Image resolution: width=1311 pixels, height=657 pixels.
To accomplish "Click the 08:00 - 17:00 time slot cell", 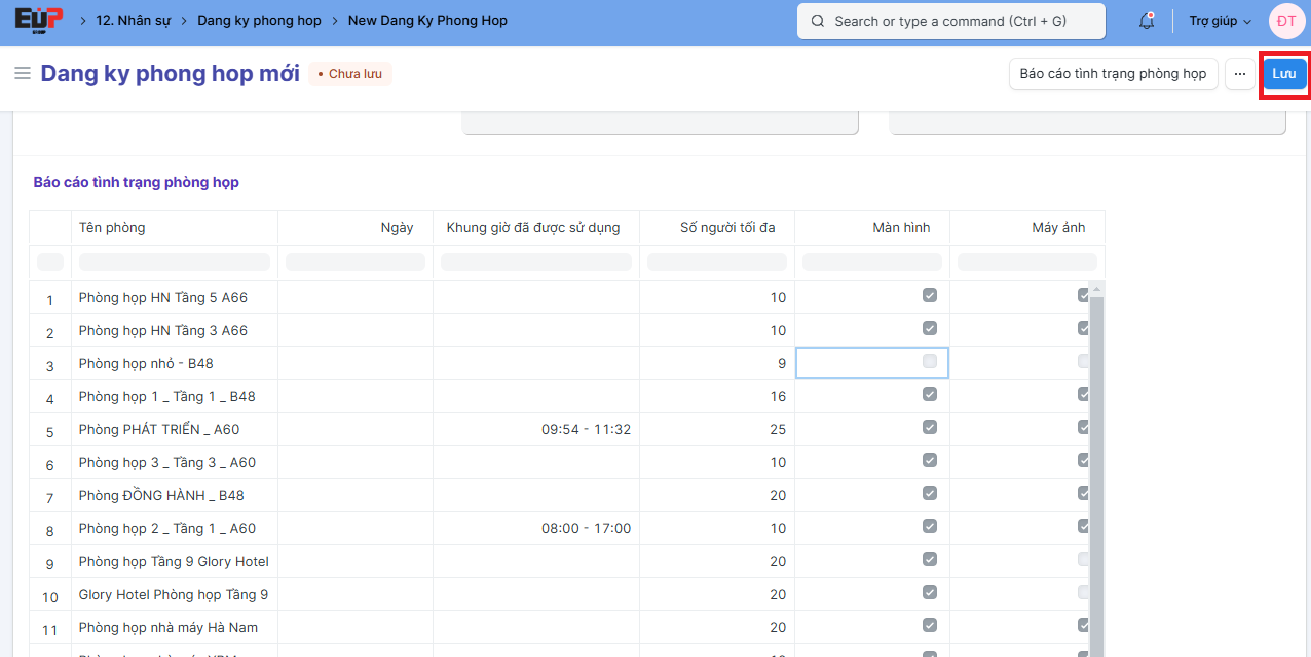I will point(586,528).
